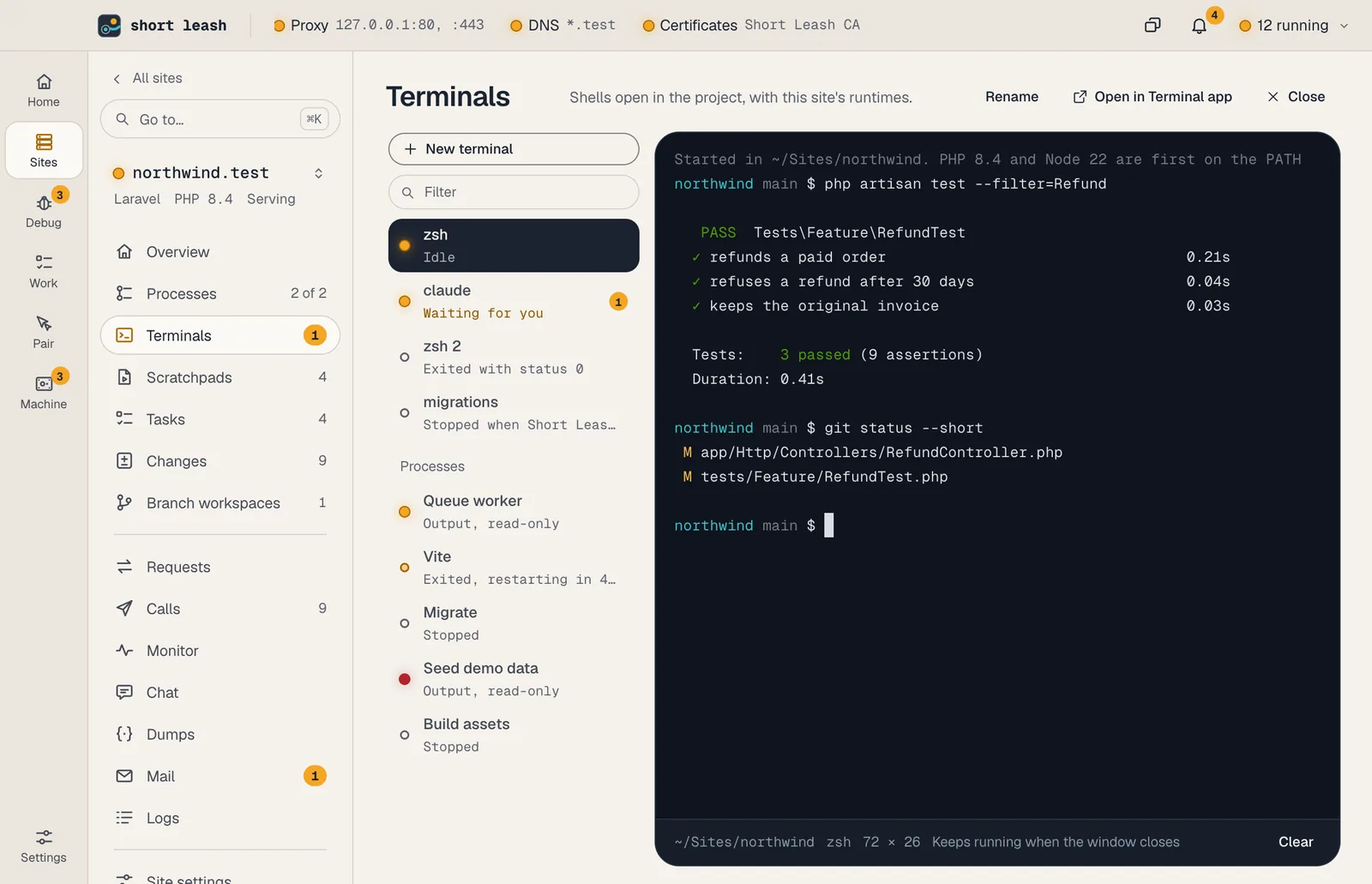Select the Queue worker process

[x=514, y=512]
